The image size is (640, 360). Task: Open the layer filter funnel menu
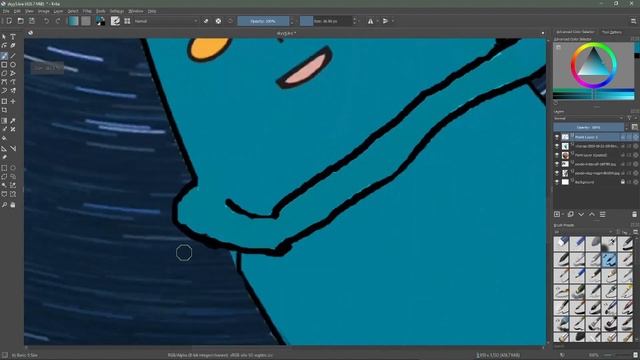pyautogui.click(x=629, y=118)
